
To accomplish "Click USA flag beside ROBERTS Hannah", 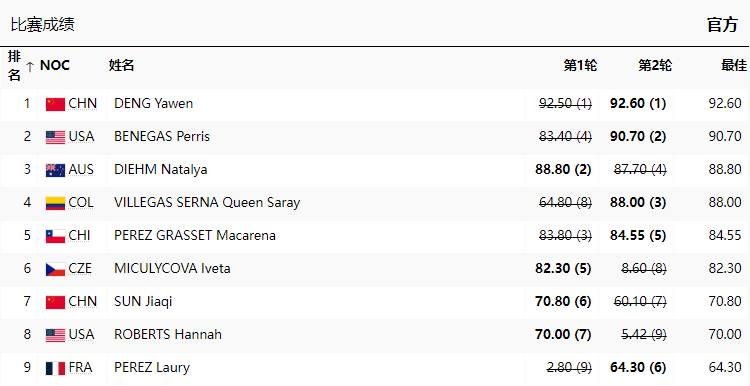I will pos(55,335).
